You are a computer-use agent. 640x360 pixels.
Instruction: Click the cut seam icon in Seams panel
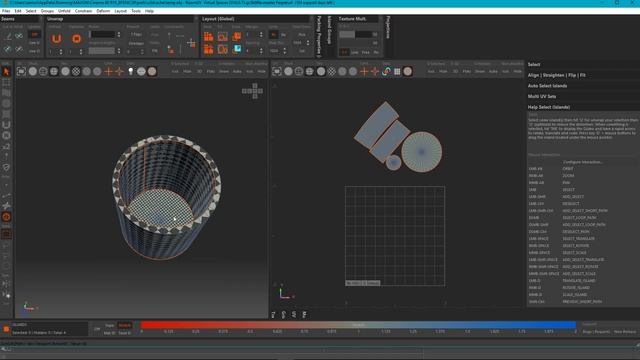[x=8, y=36]
